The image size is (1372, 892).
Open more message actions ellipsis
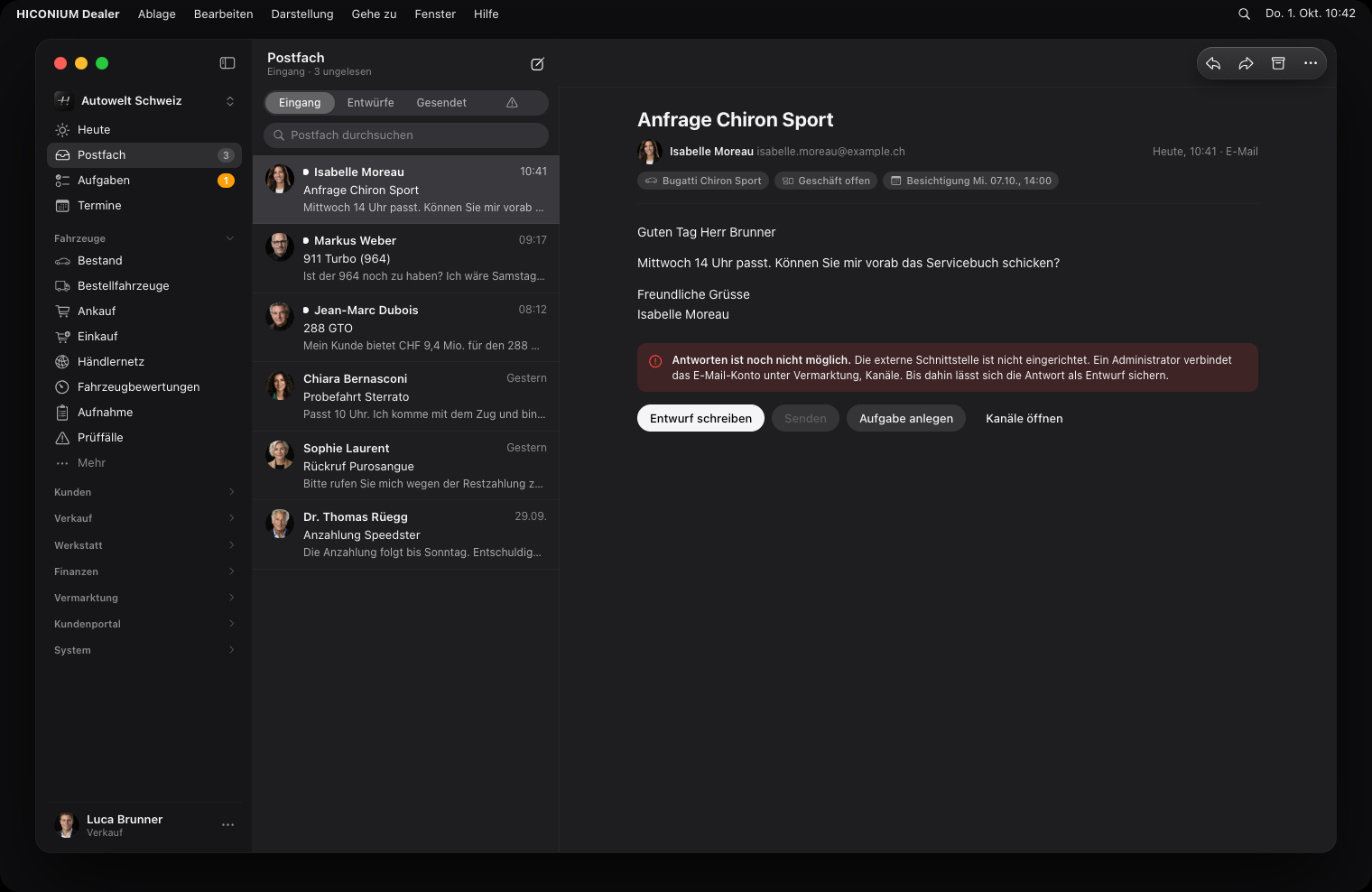click(1311, 63)
